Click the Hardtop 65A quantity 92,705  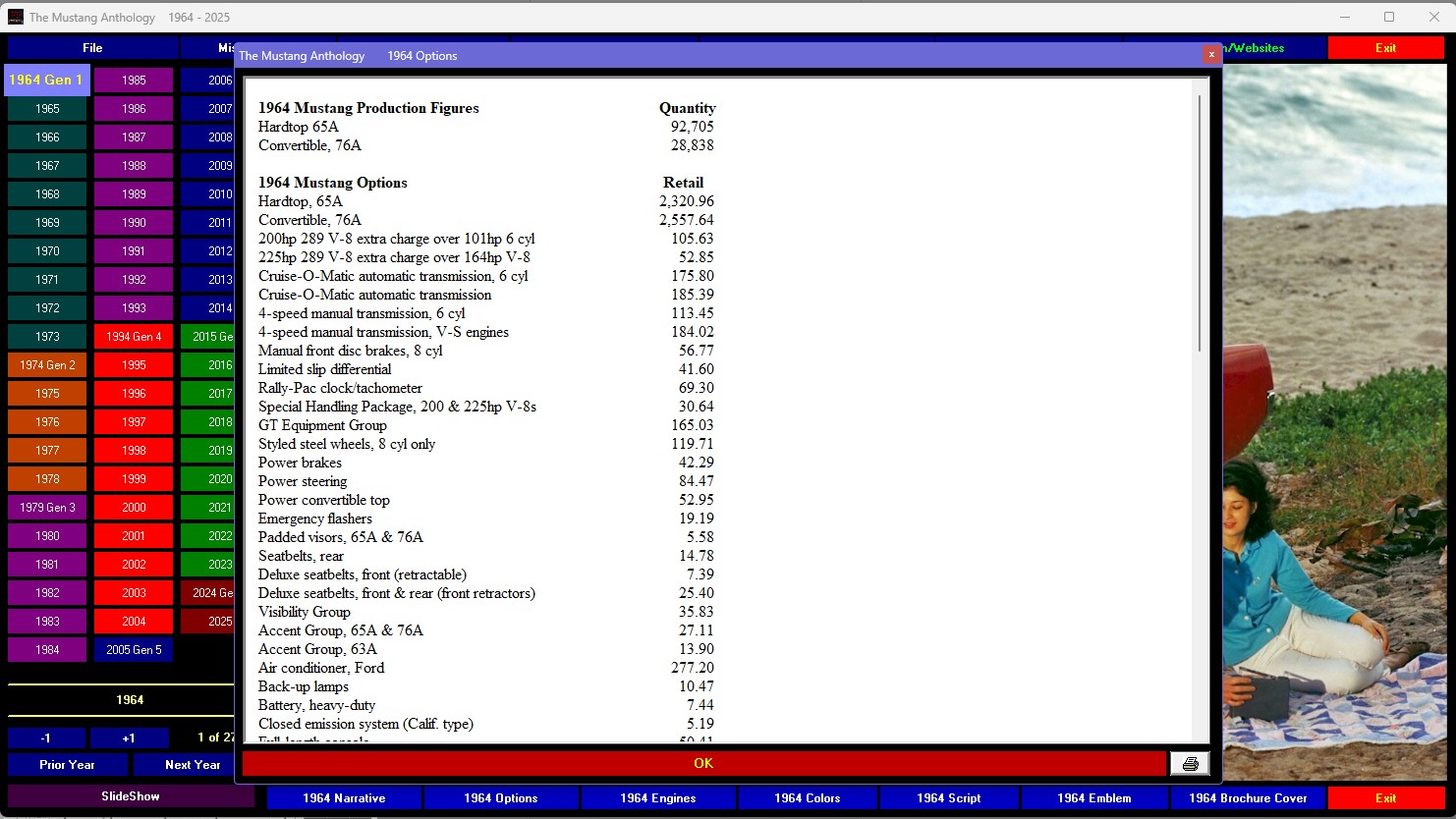click(693, 127)
